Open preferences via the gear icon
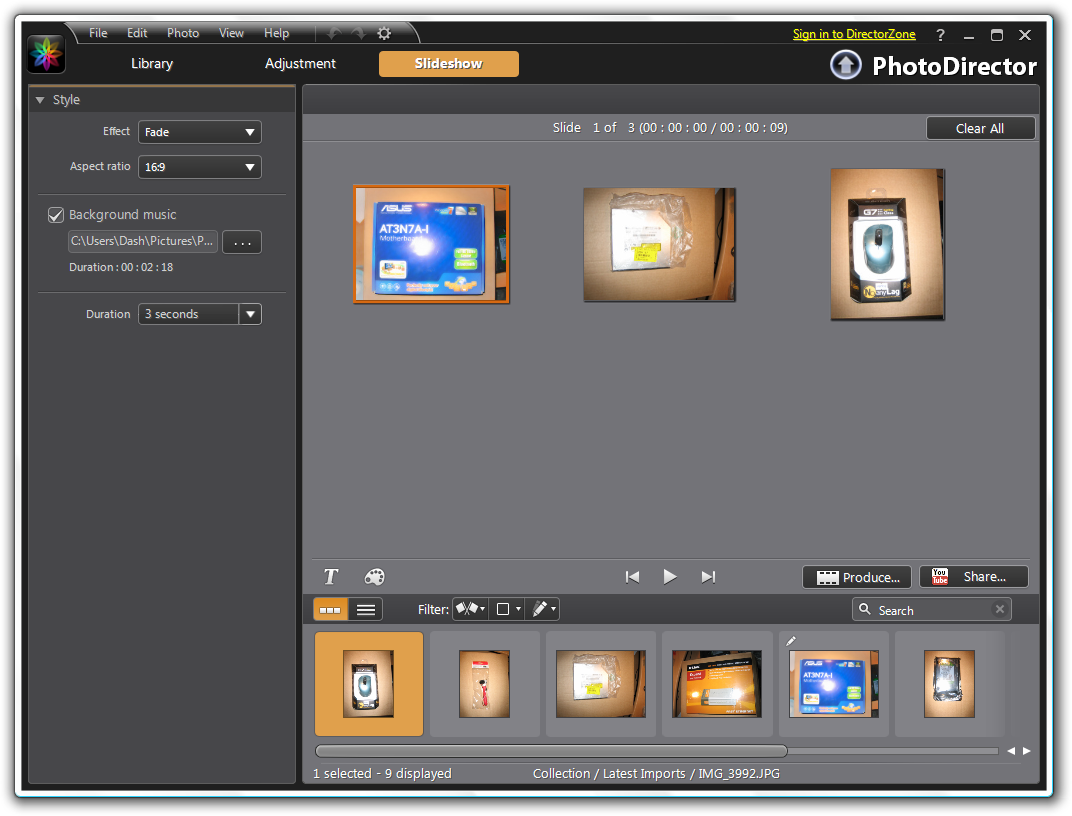 coord(384,33)
